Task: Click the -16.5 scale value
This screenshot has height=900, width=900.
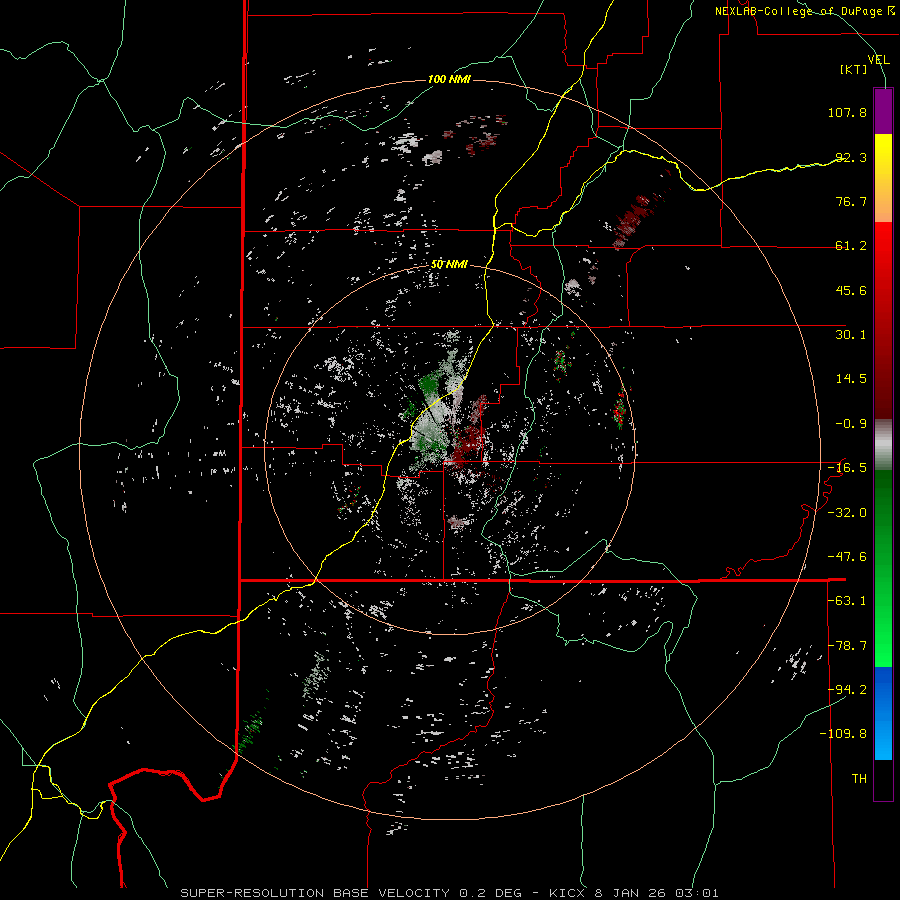Action: 847,468
